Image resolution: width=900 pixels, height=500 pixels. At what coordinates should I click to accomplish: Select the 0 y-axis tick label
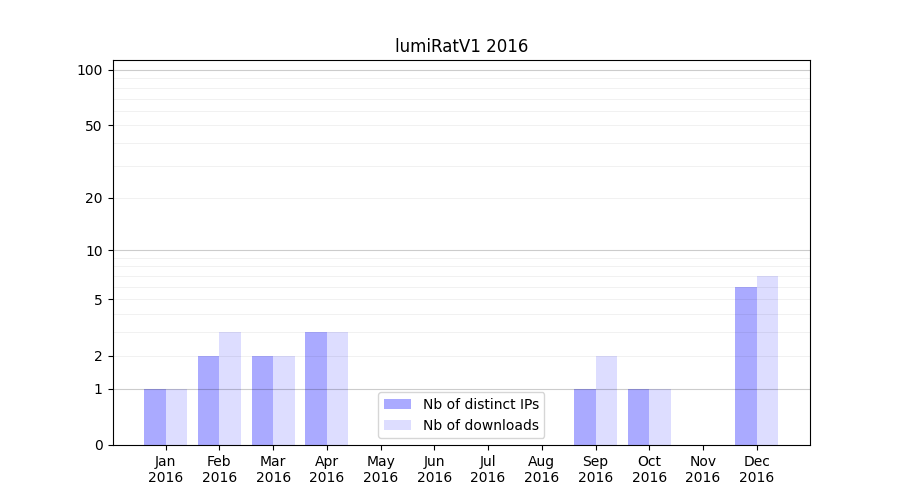(x=98, y=445)
